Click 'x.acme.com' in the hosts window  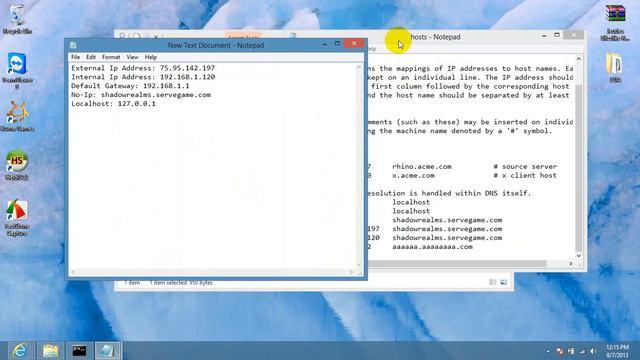413,176
